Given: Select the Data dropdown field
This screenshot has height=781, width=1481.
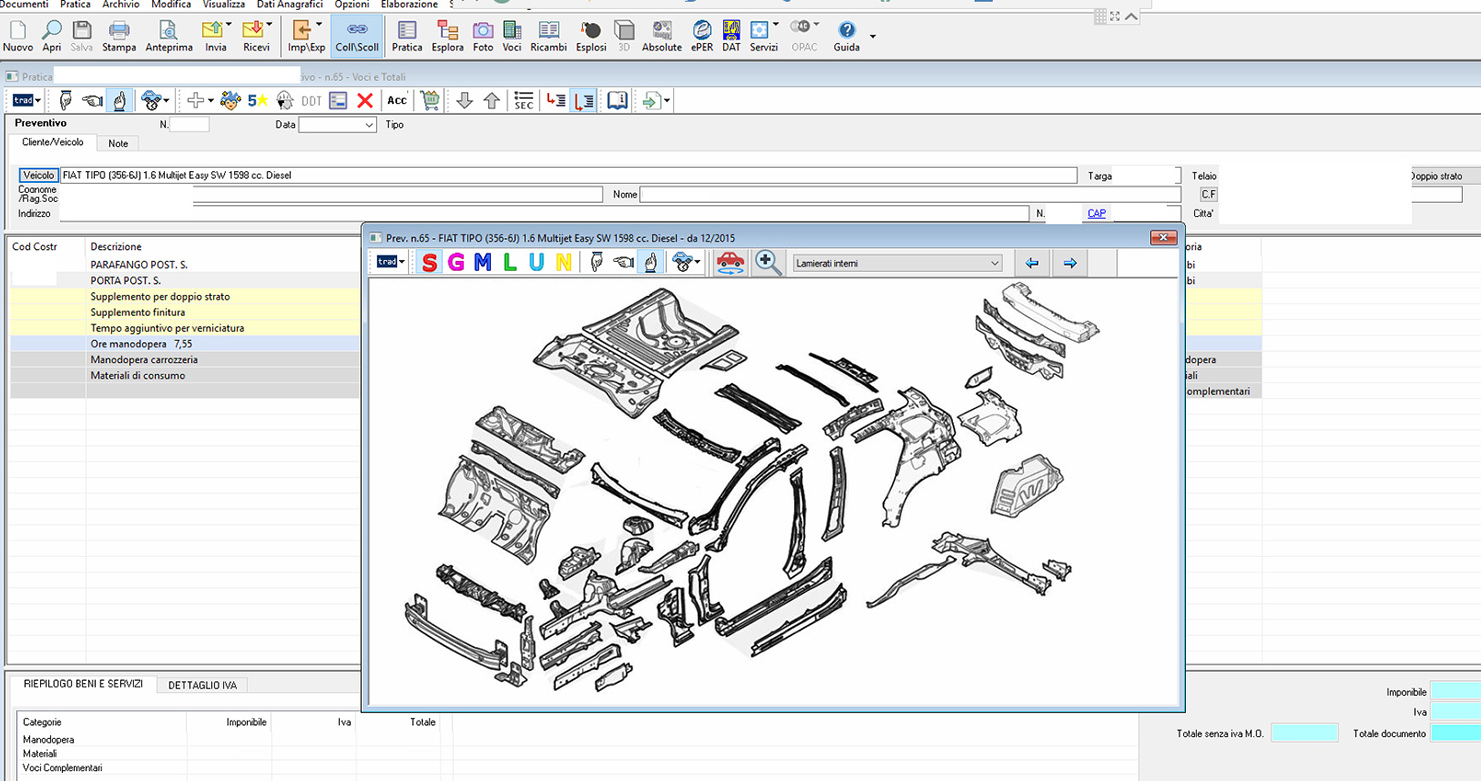Looking at the screenshot, I should [x=337, y=125].
